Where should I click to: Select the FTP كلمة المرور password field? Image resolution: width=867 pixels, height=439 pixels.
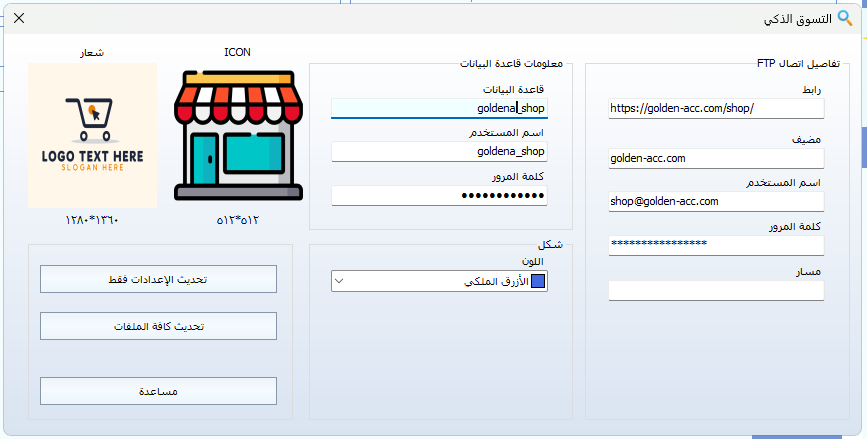click(x=715, y=244)
